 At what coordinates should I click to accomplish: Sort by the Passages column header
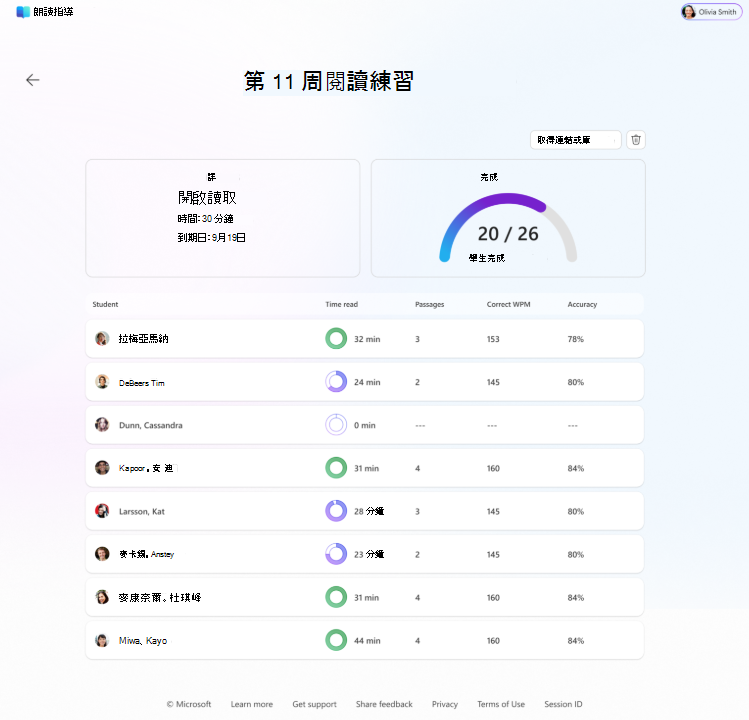click(x=429, y=304)
